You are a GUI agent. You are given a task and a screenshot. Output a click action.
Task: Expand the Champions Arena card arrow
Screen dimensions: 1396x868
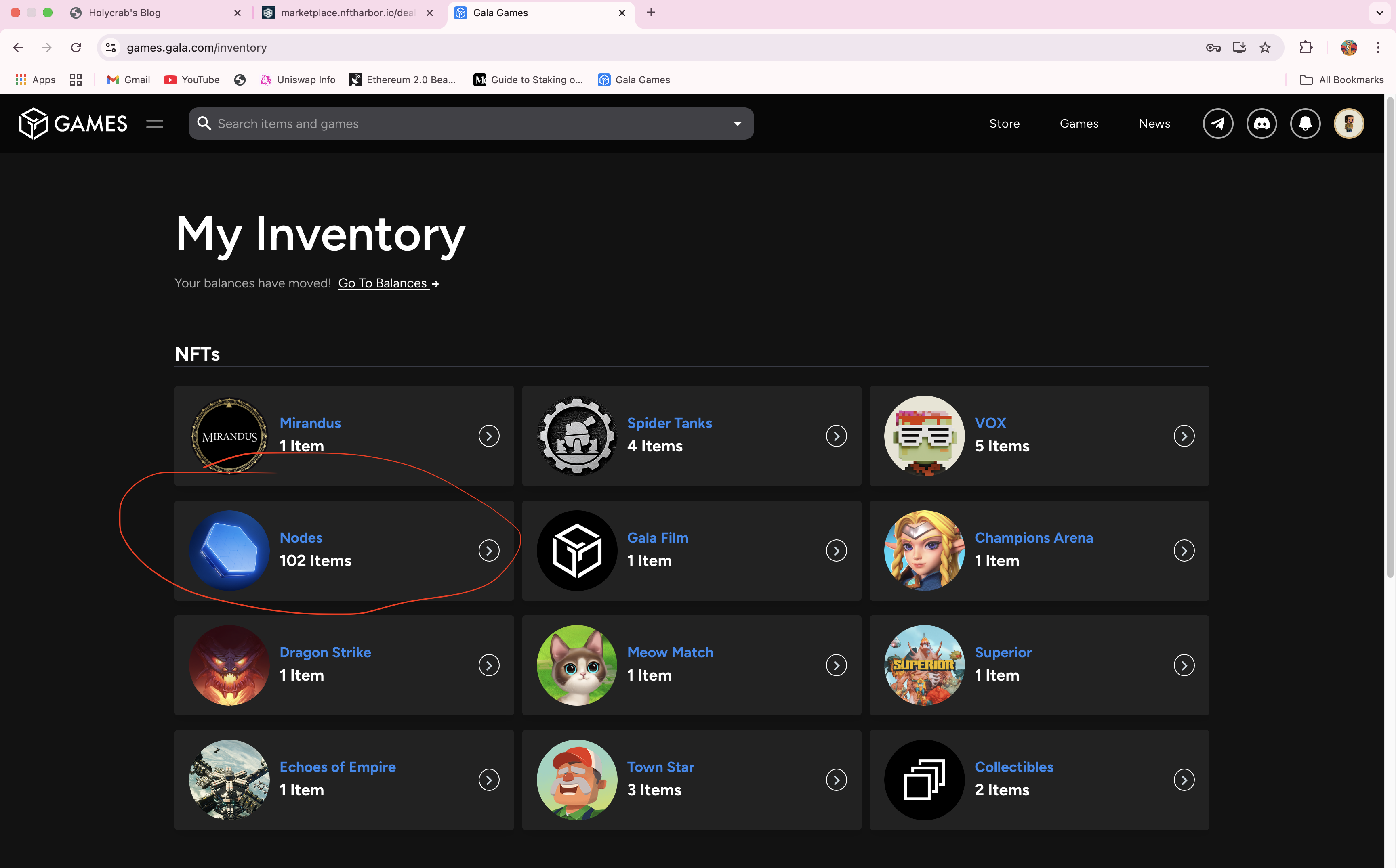pyautogui.click(x=1184, y=551)
